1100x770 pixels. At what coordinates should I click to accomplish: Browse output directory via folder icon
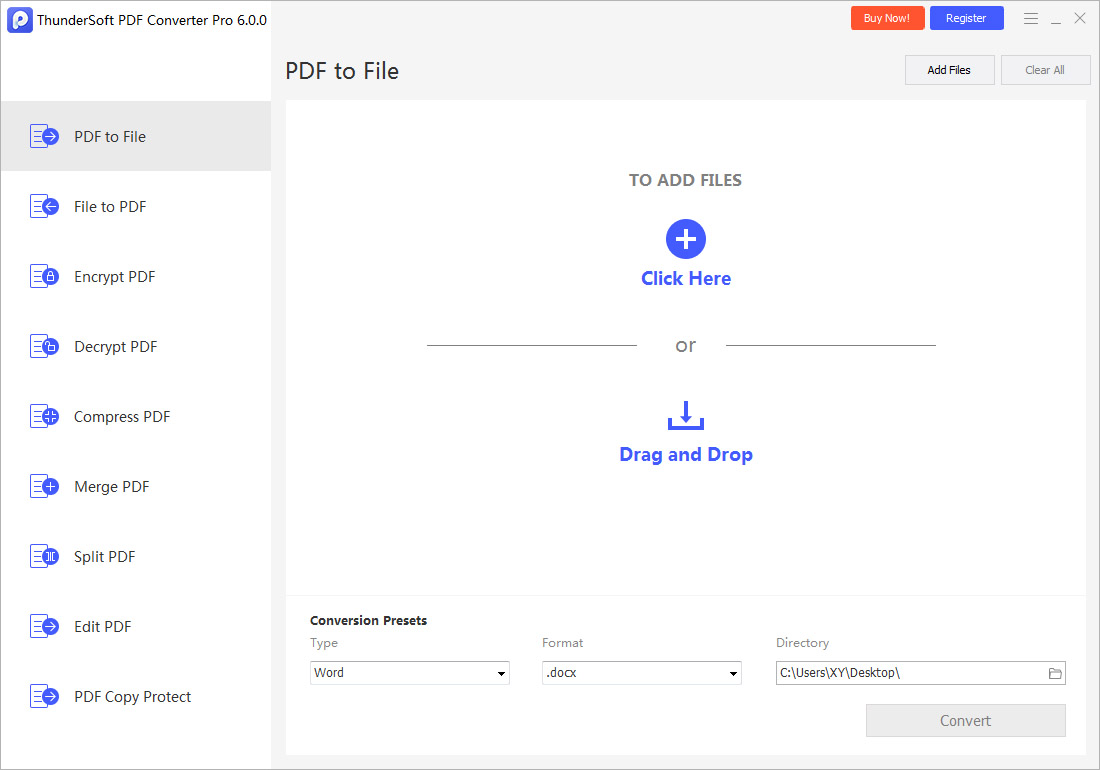[1054, 673]
